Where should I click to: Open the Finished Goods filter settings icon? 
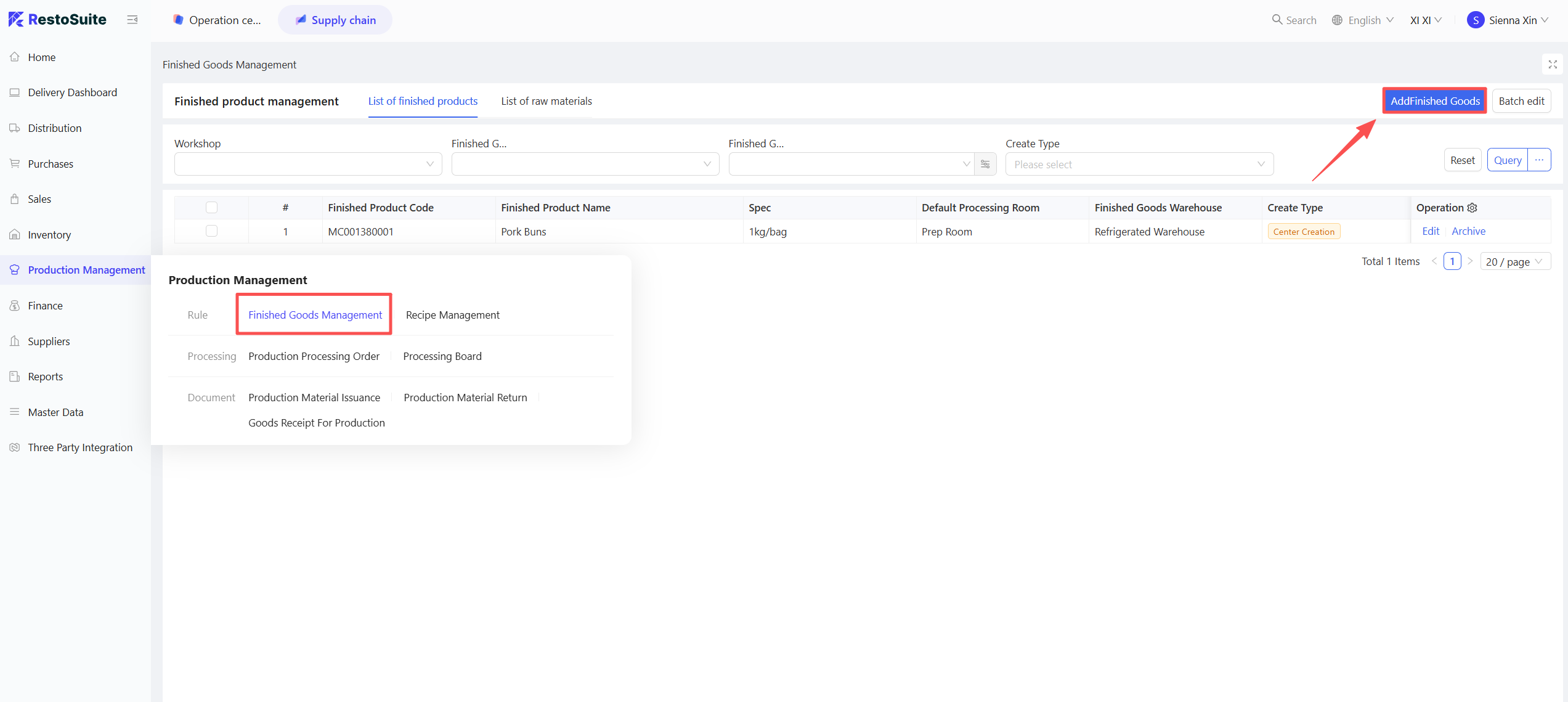click(x=985, y=164)
